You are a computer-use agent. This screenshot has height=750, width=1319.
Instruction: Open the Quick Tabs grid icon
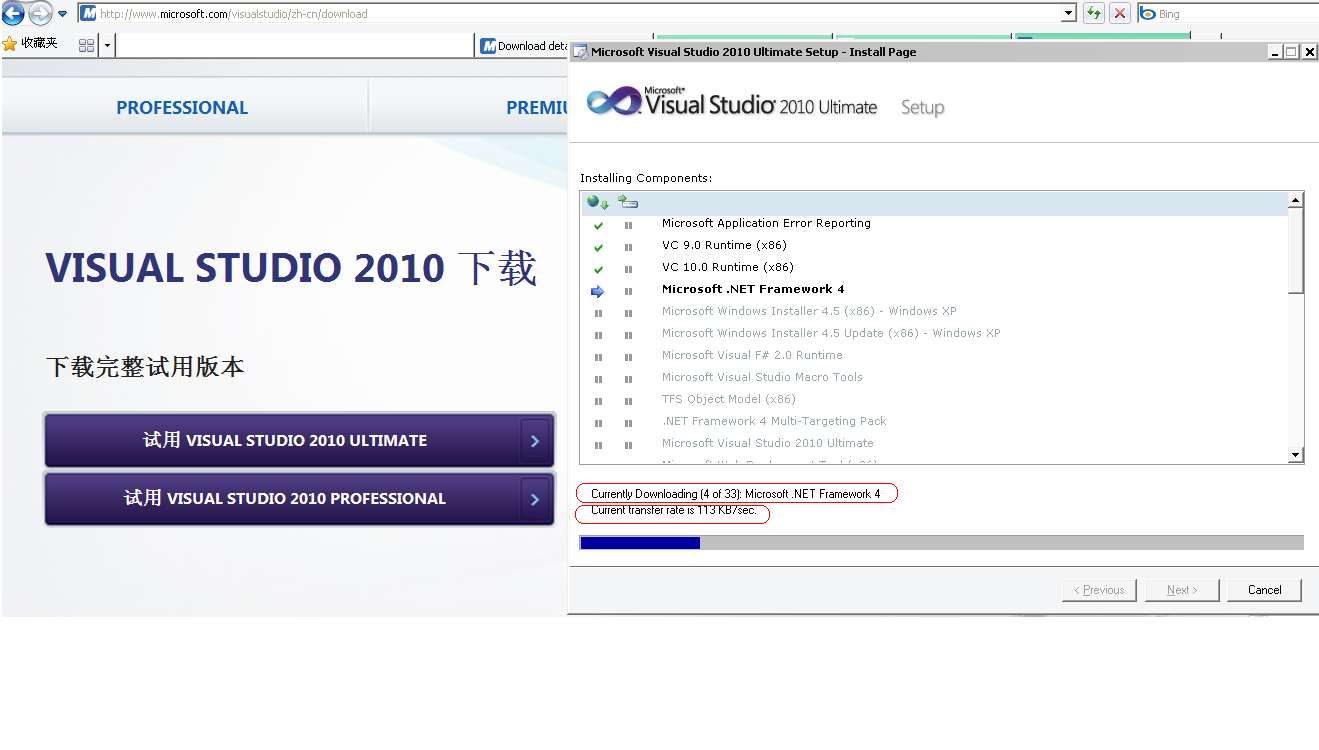[86, 45]
